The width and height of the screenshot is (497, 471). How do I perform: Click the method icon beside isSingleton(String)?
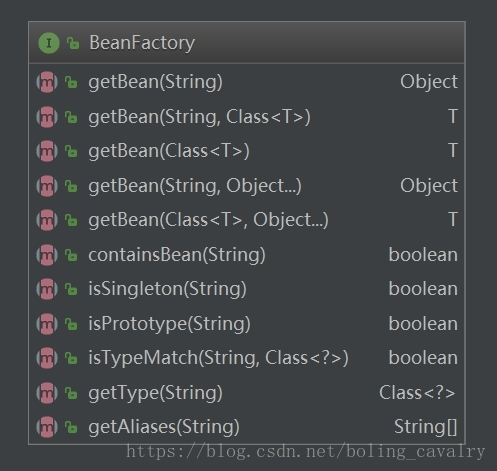[47, 289]
